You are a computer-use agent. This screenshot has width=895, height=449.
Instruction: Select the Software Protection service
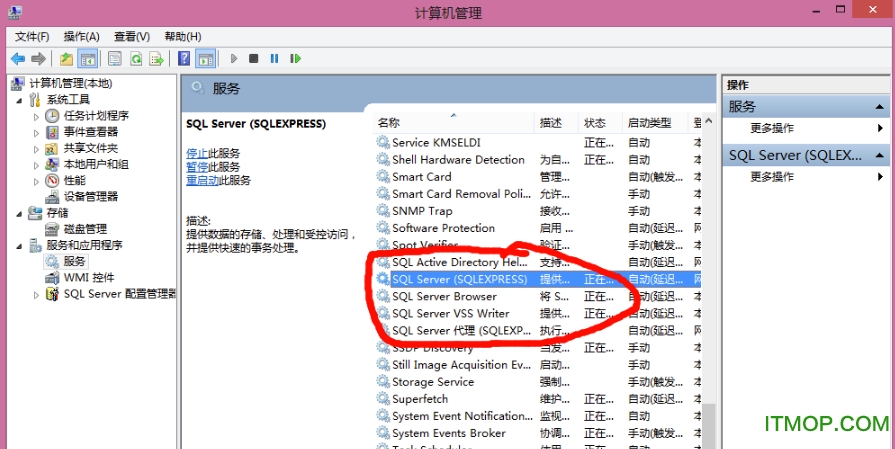click(538, 228)
